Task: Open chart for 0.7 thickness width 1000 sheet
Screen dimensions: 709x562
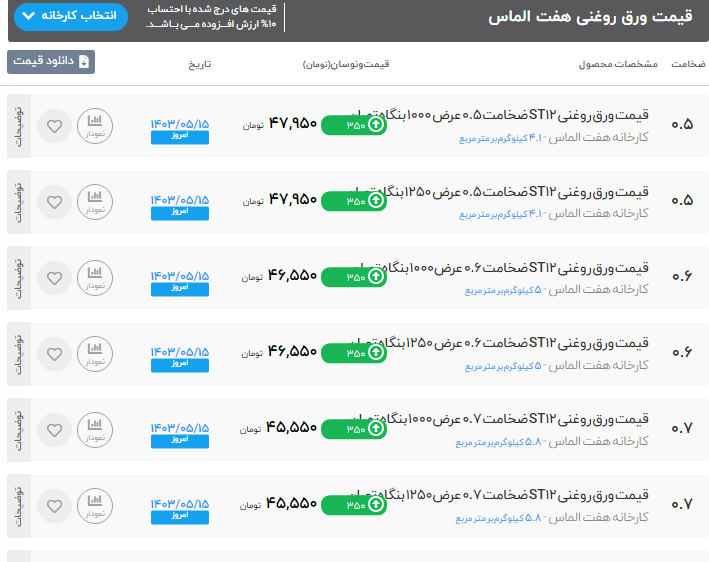Action: click(x=95, y=431)
